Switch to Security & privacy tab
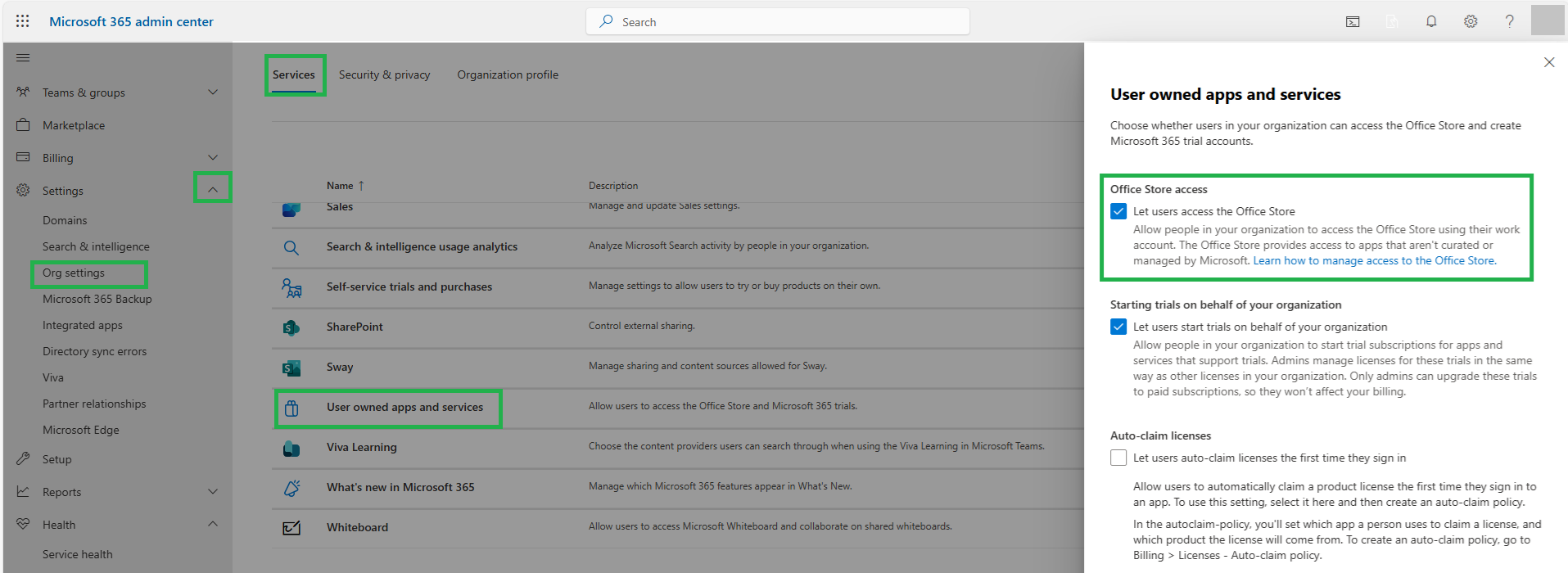Viewport: 1568px width, 573px height. pyautogui.click(x=384, y=74)
